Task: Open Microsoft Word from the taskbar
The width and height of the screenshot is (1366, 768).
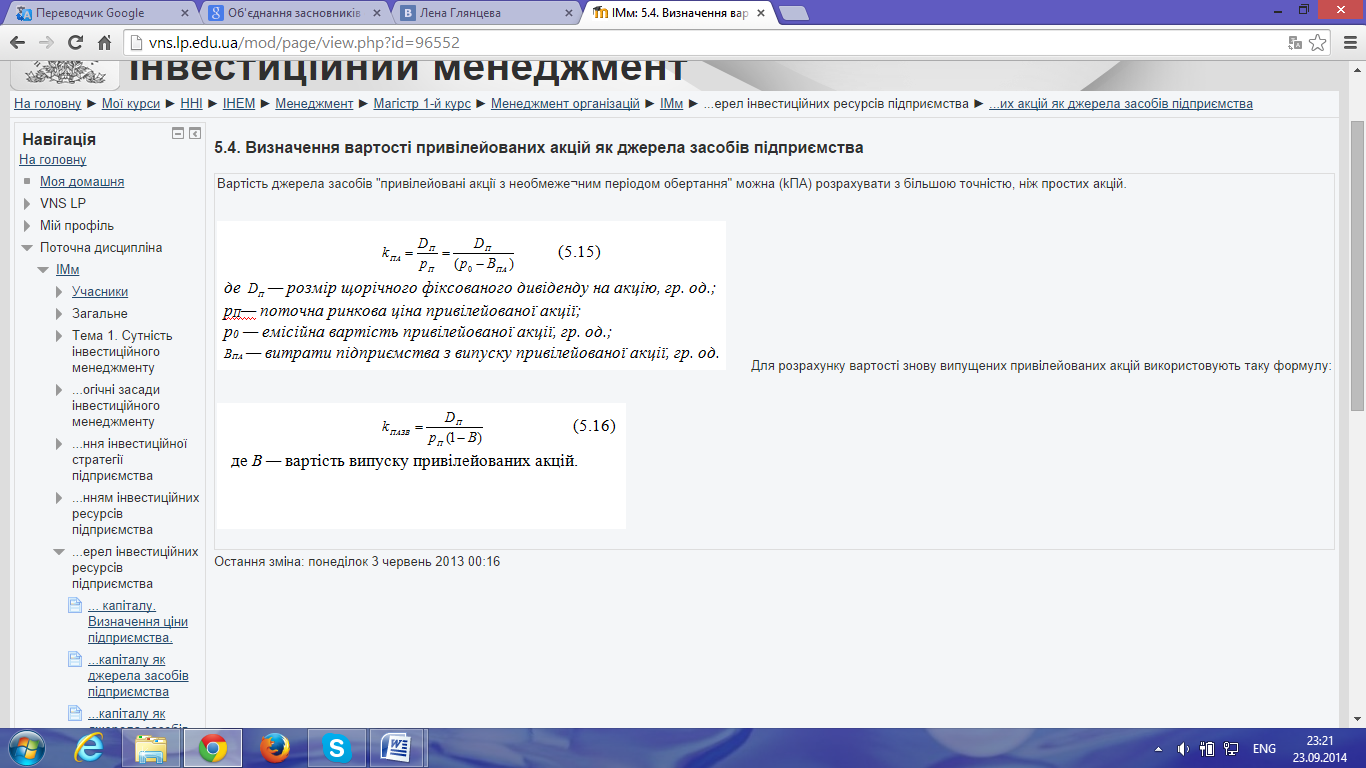Action: pyautogui.click(x=398, y=747)
